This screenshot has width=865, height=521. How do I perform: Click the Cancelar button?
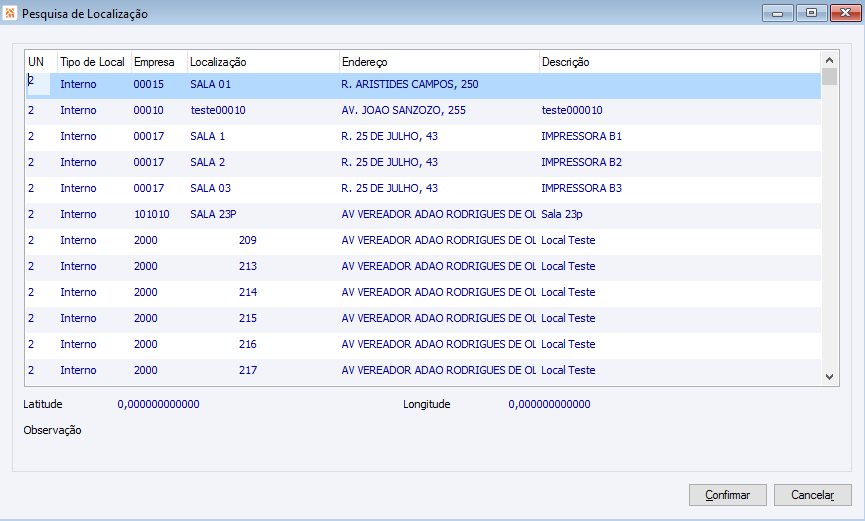pyautogui.click(x=813, y=495)
